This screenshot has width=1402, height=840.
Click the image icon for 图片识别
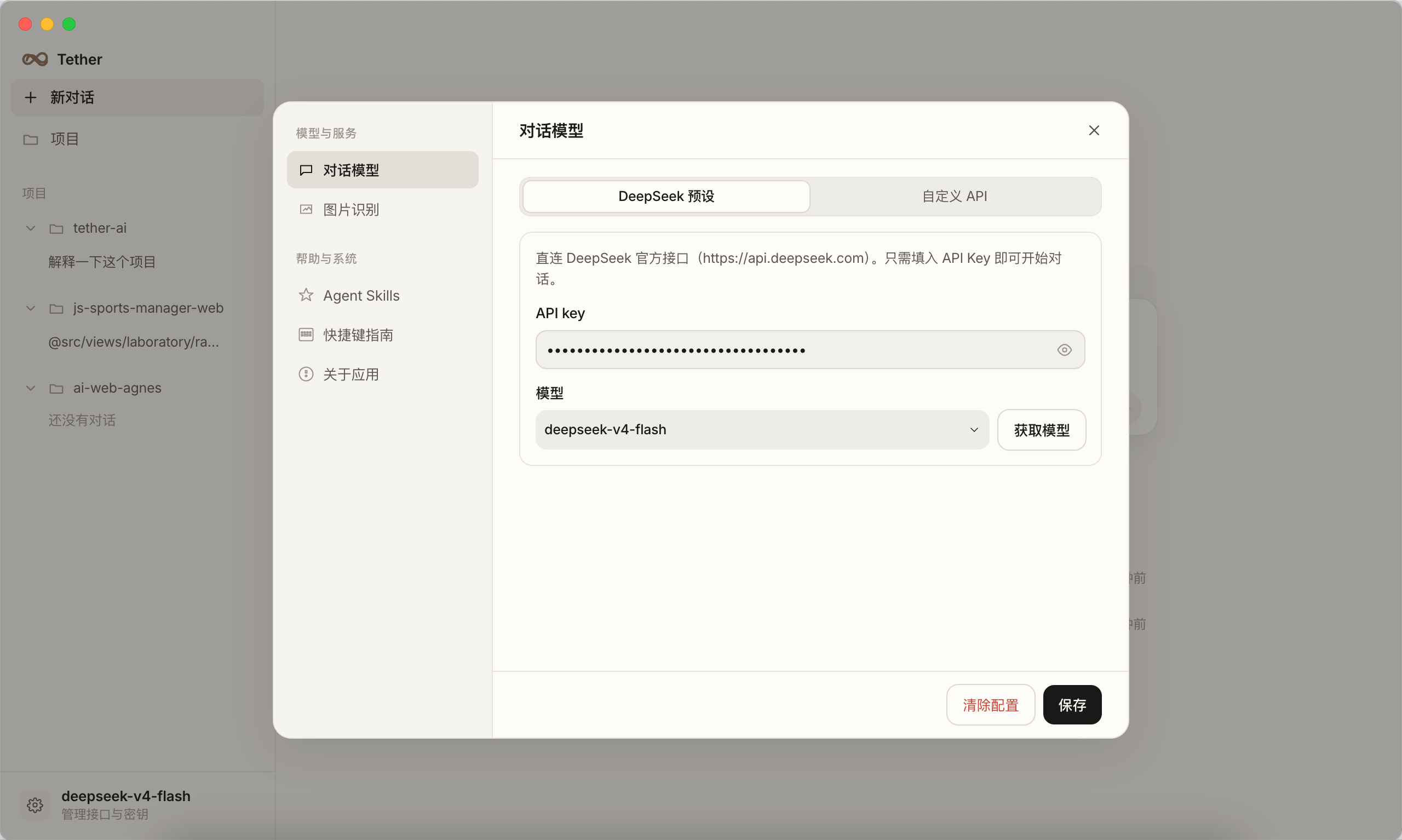[x=306, y=209]
